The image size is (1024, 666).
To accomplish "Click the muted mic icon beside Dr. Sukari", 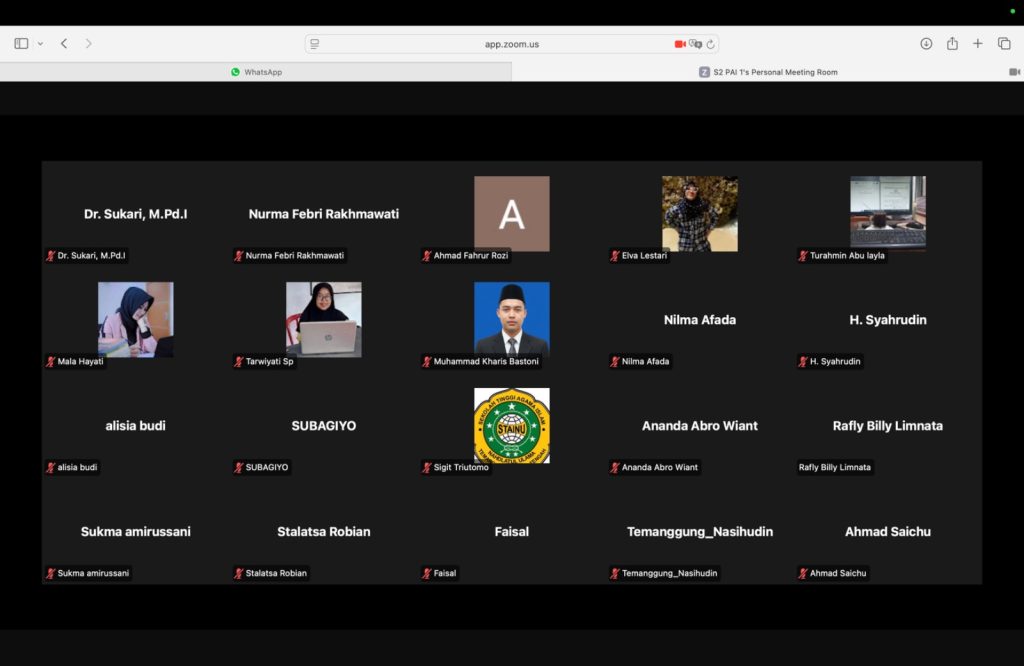I will 50,256.
